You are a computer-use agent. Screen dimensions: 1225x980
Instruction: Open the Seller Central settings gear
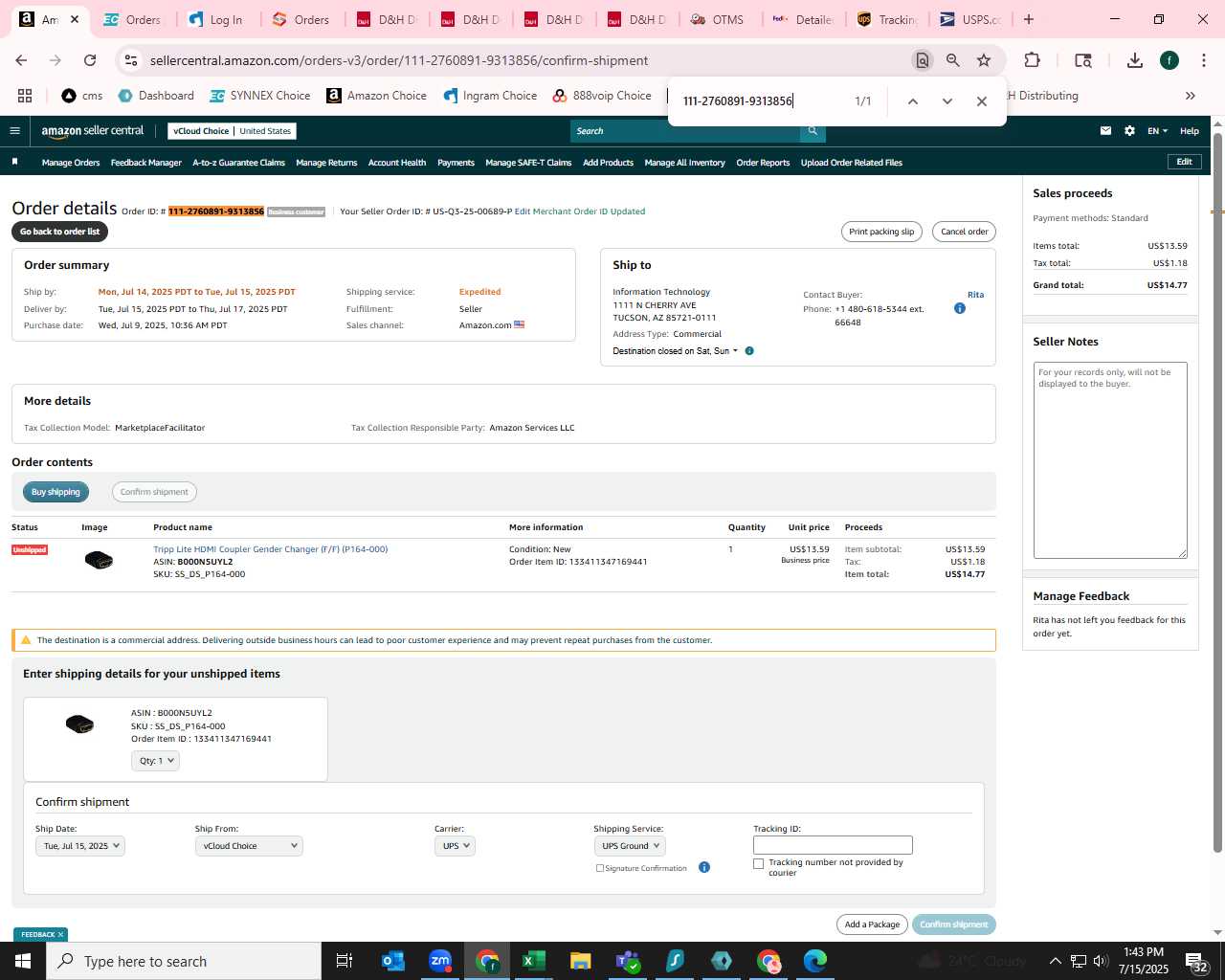coord(1129,131)
